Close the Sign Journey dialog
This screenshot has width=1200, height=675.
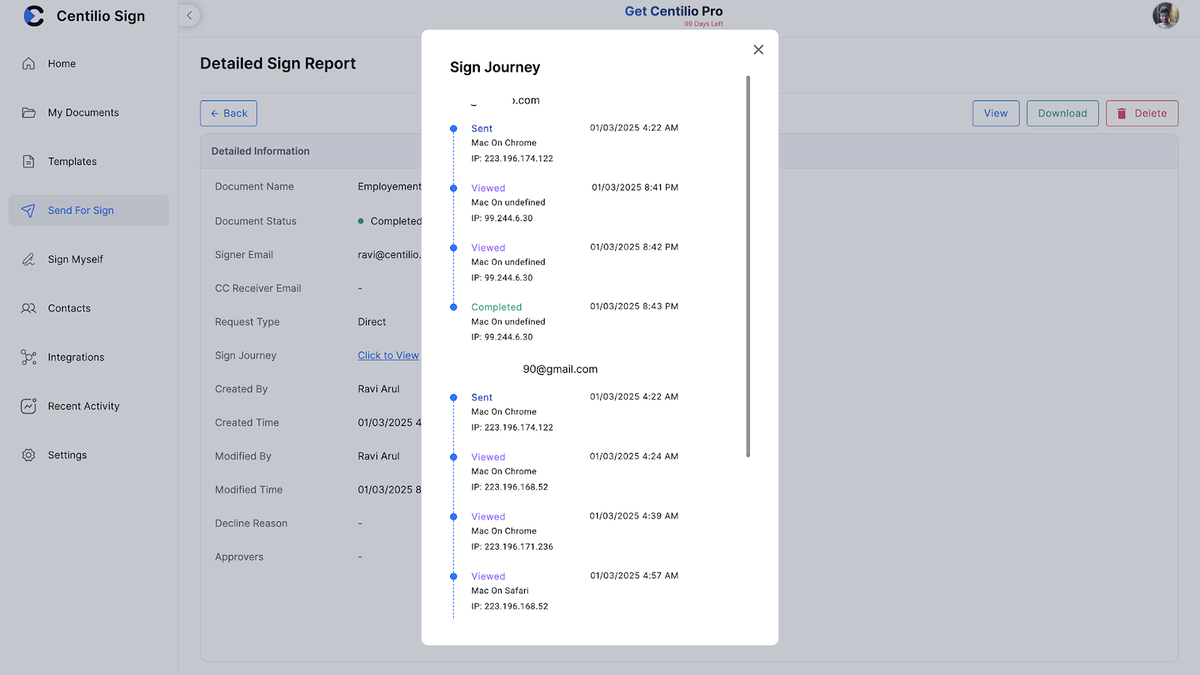tap(758, 50)
